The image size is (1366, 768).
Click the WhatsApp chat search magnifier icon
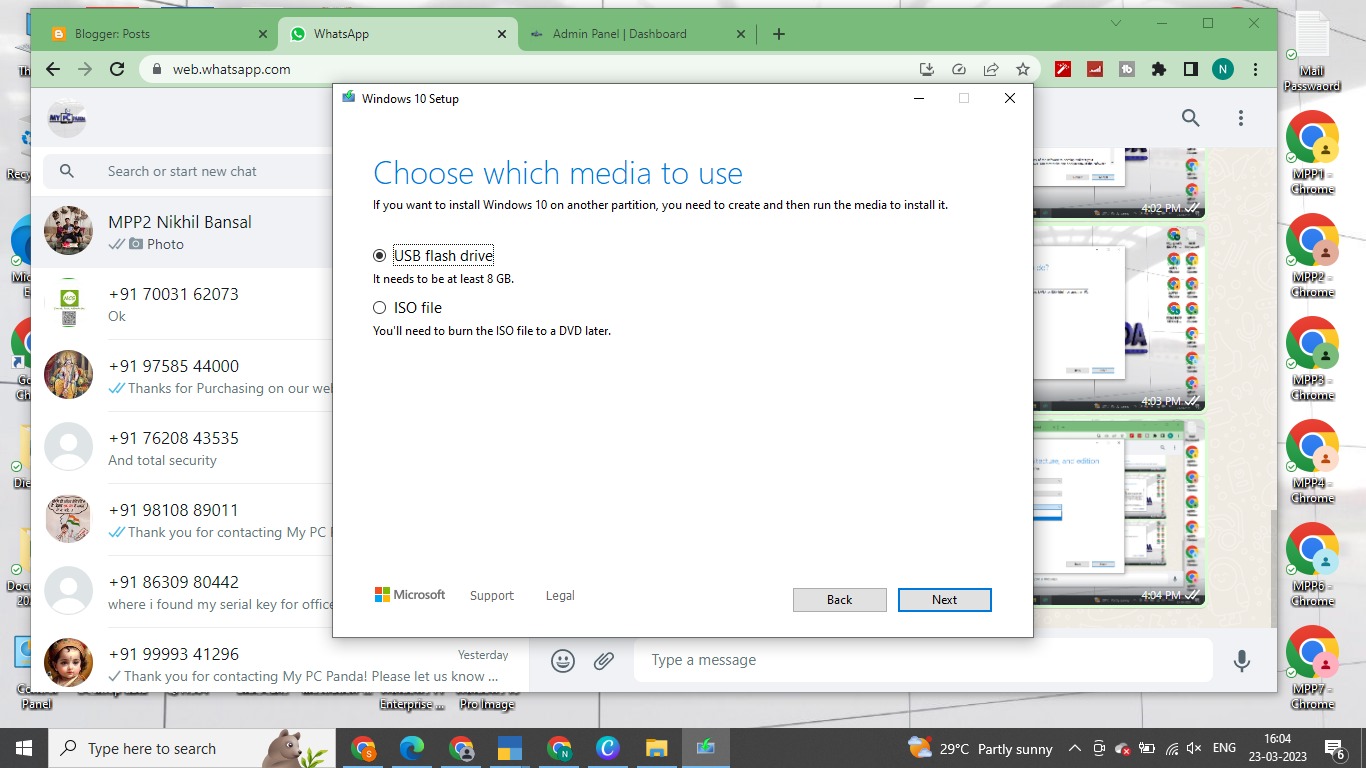click(1190, 118)
